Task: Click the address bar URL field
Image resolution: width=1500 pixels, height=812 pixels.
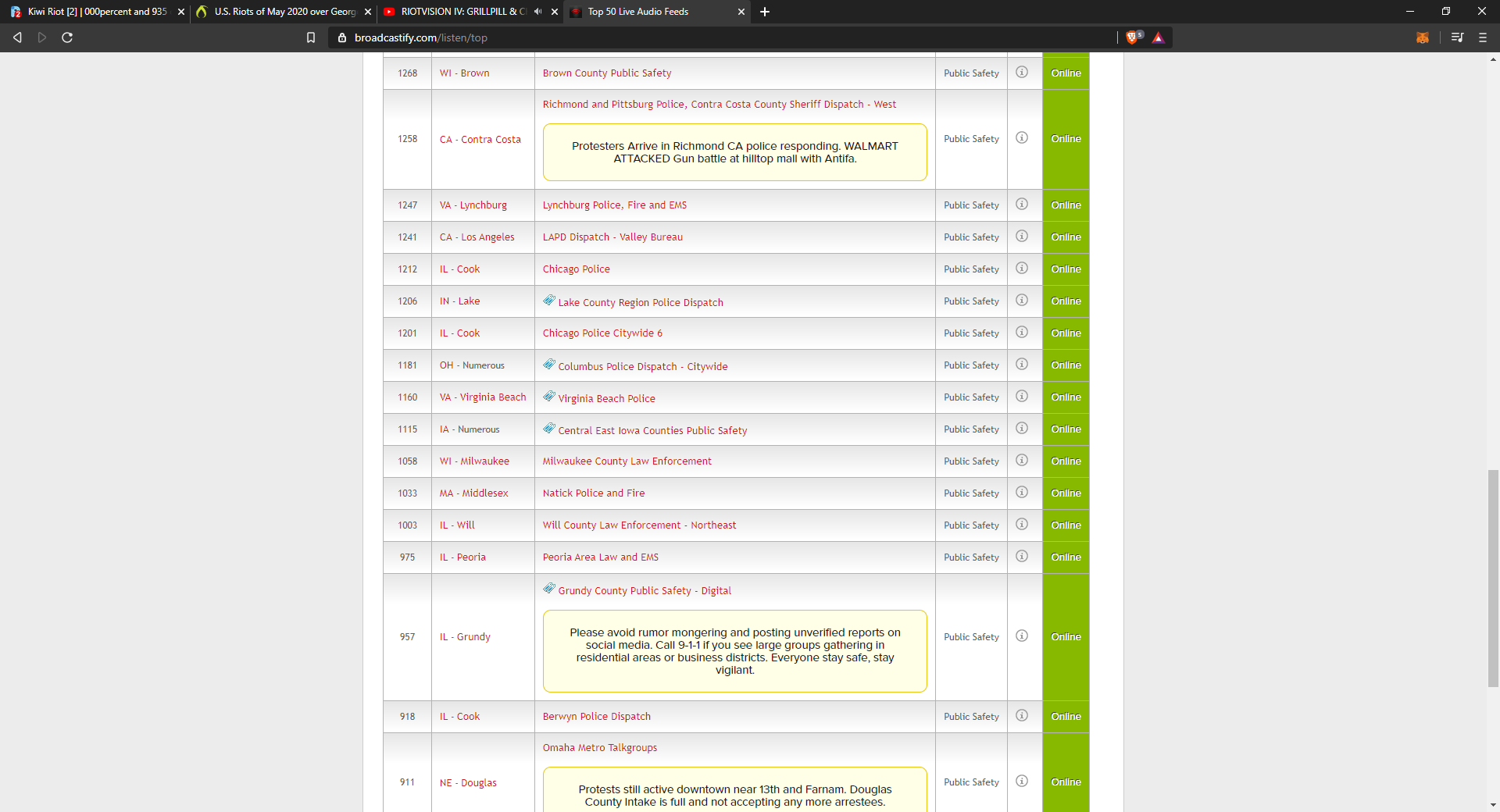Action: [723, 37]
